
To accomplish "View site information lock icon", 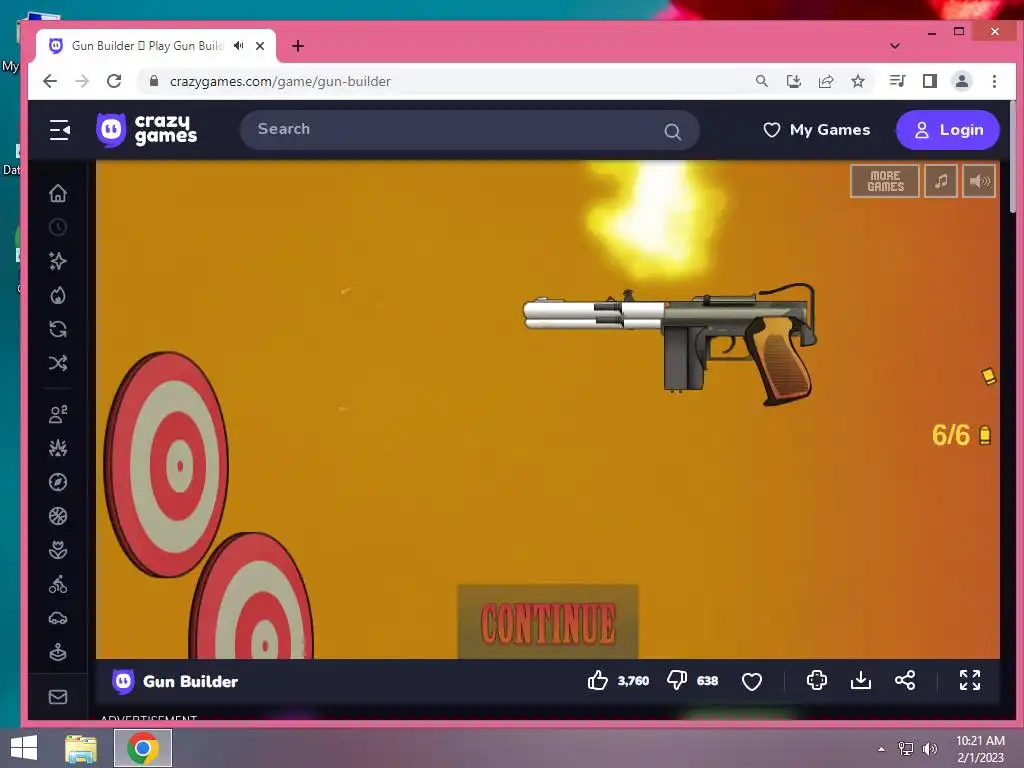I will point(154,81).
